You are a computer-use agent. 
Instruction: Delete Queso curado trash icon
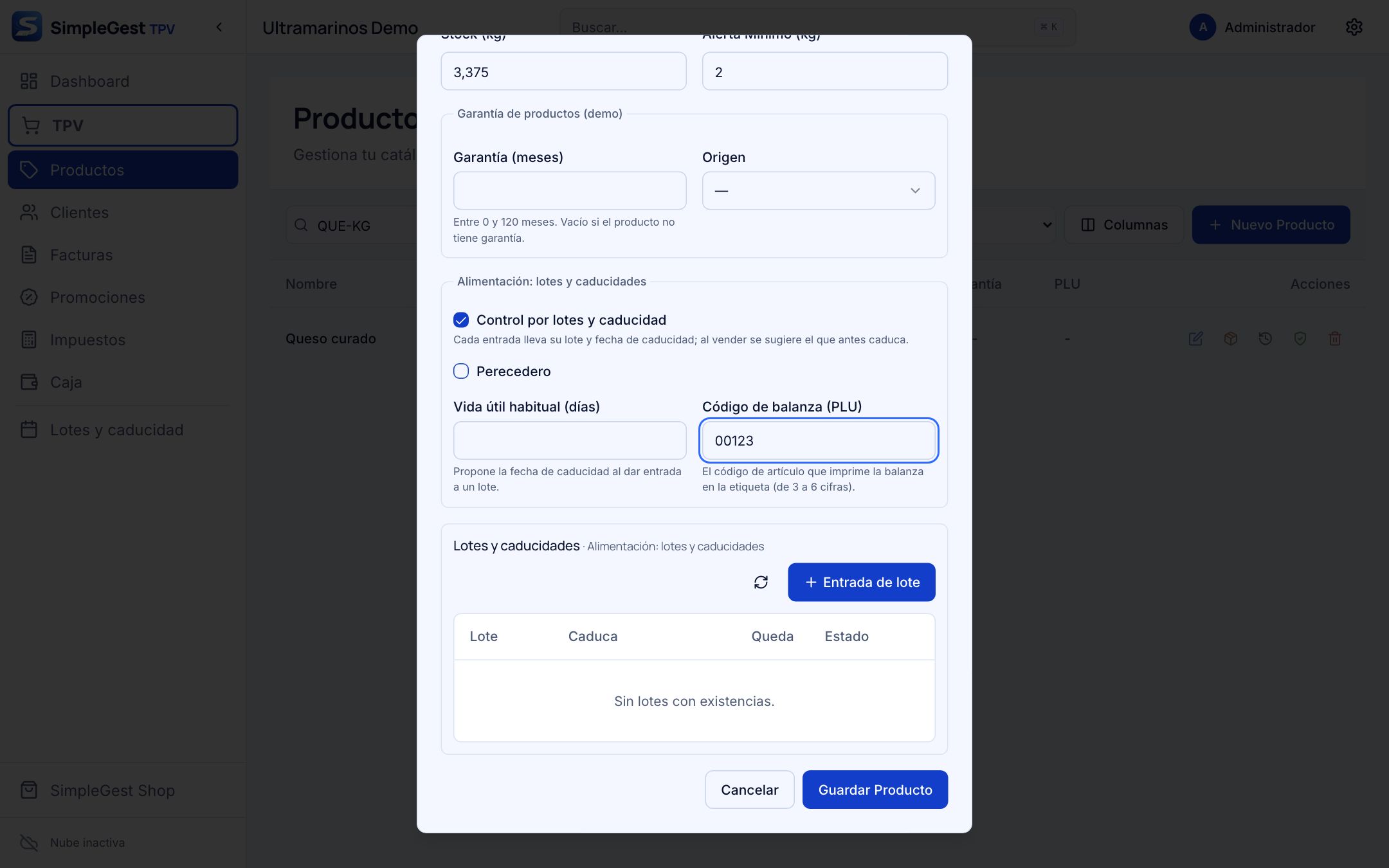pos(1335,339)
